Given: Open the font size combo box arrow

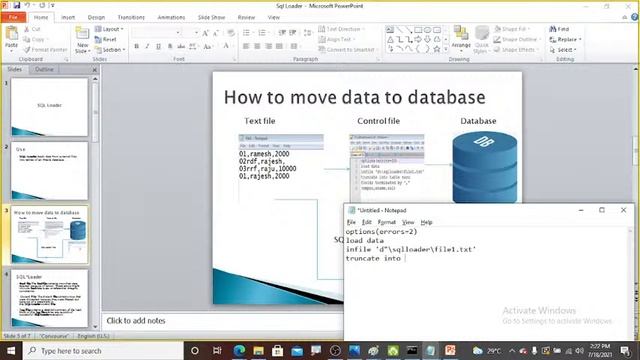Looking at the screenshot, I should pyautogui.click(x=196, y=33).
